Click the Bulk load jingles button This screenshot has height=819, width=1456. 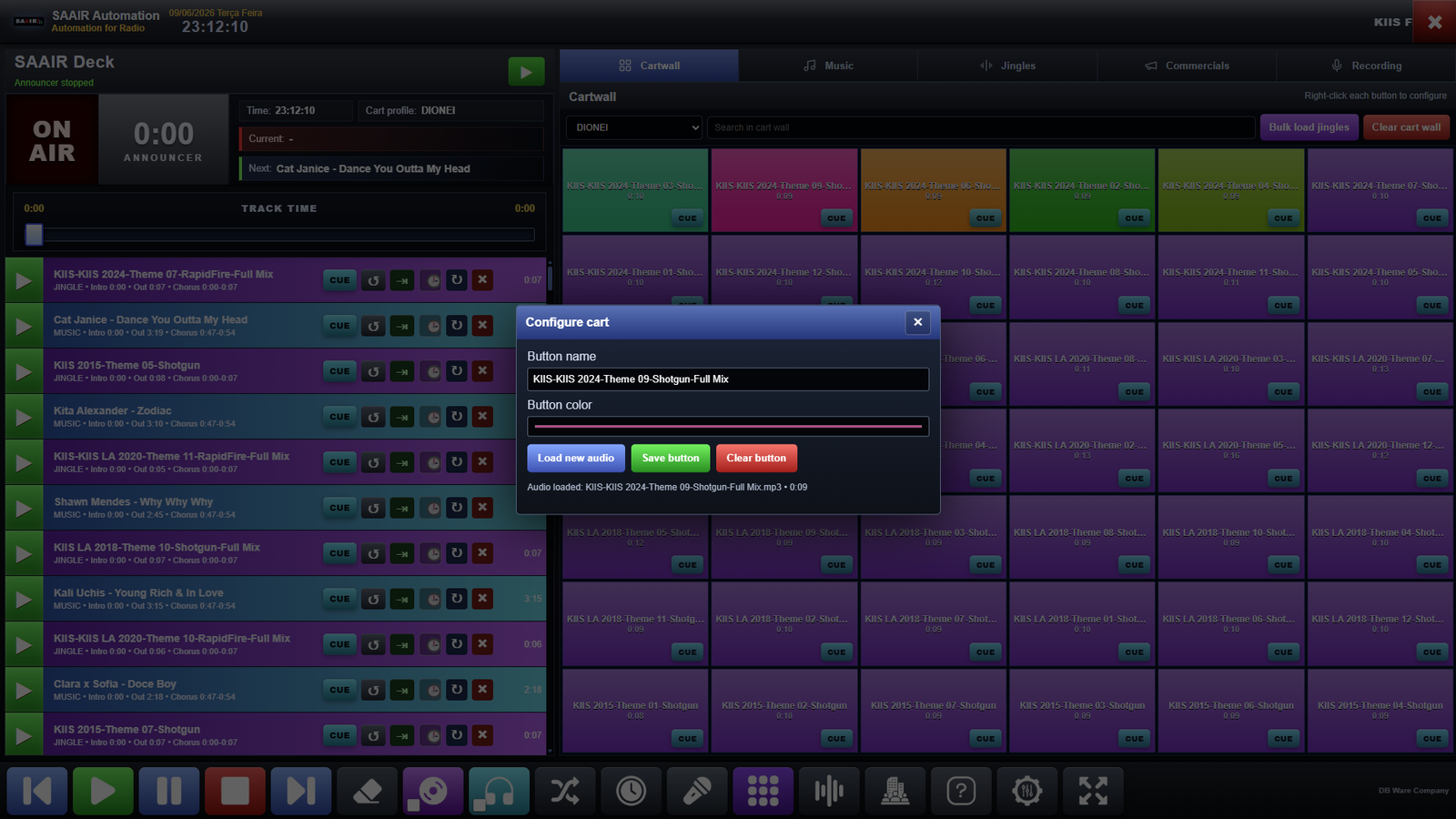tap(1309, 127)
